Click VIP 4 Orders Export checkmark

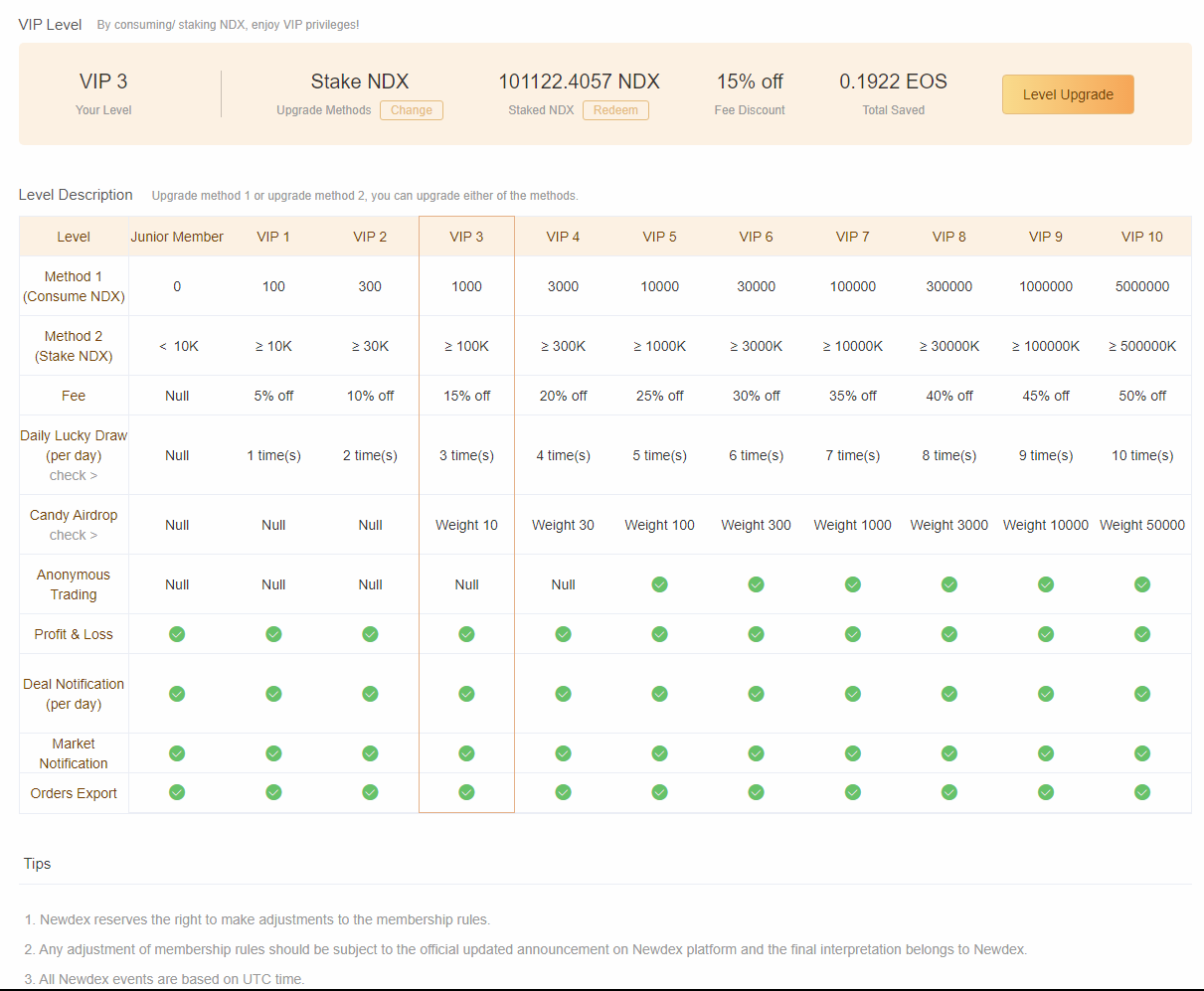563,792
